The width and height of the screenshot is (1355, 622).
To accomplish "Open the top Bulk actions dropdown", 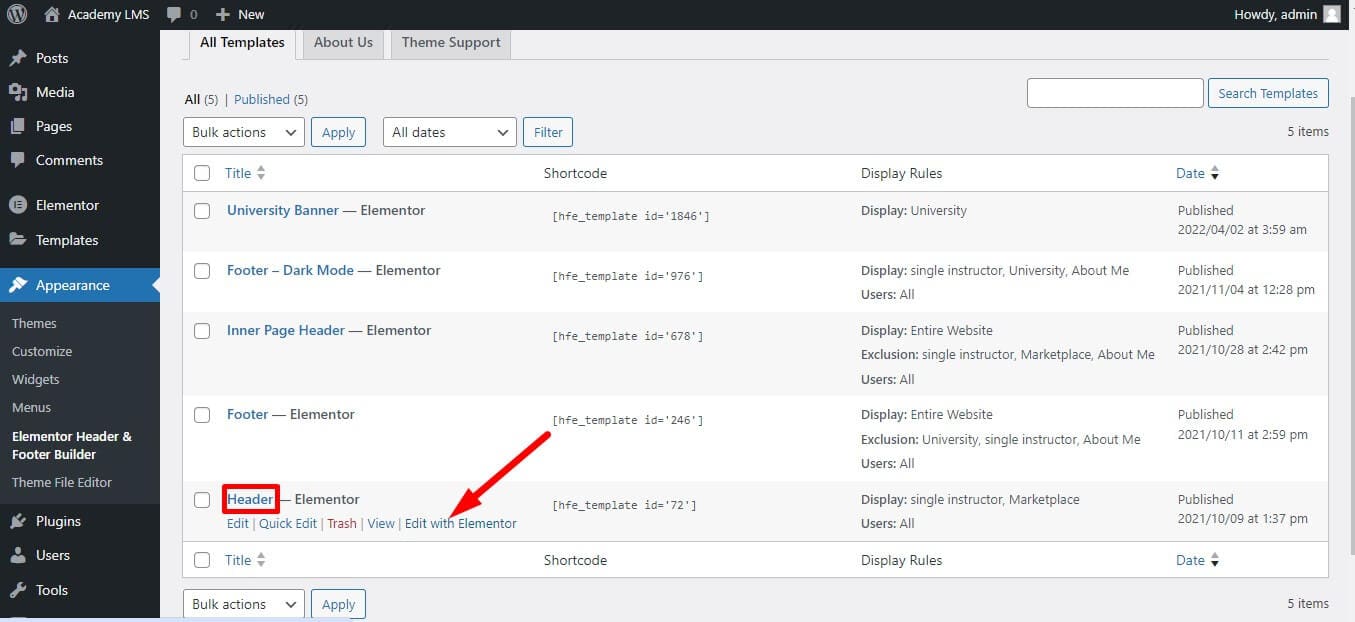I will [244, 132].
